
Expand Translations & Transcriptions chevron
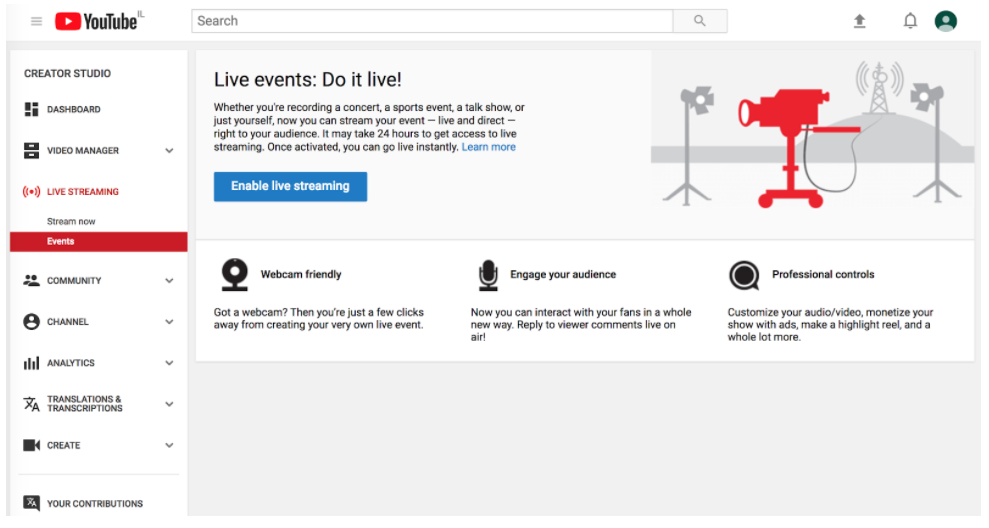click(169, 404)
